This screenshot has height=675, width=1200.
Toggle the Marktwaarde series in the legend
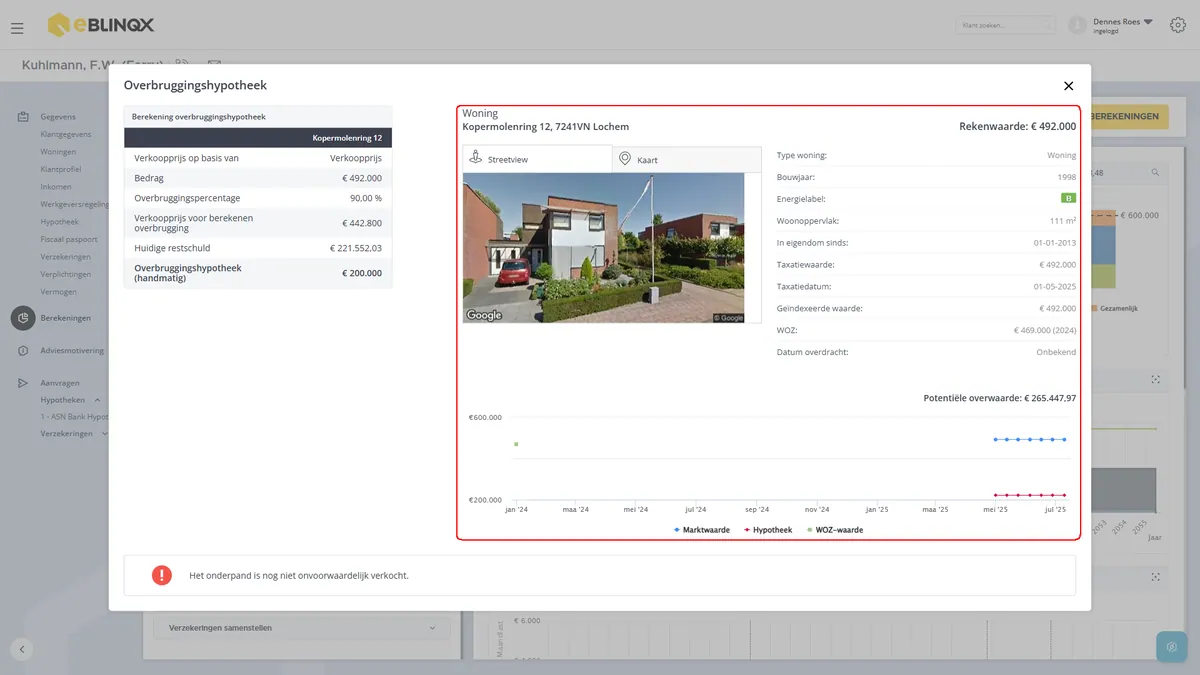pyautogui.click(x=702, y=530)
